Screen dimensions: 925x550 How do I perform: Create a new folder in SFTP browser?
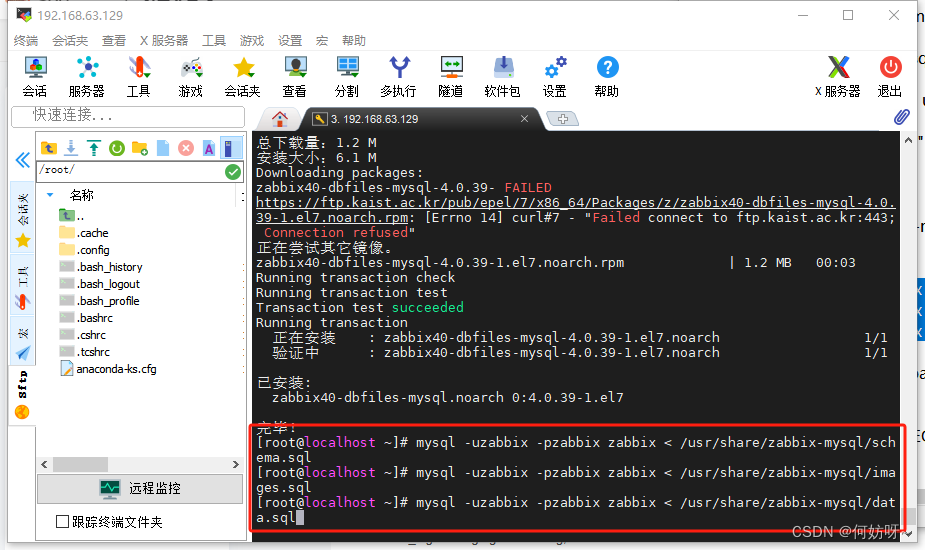pos(140,148)
